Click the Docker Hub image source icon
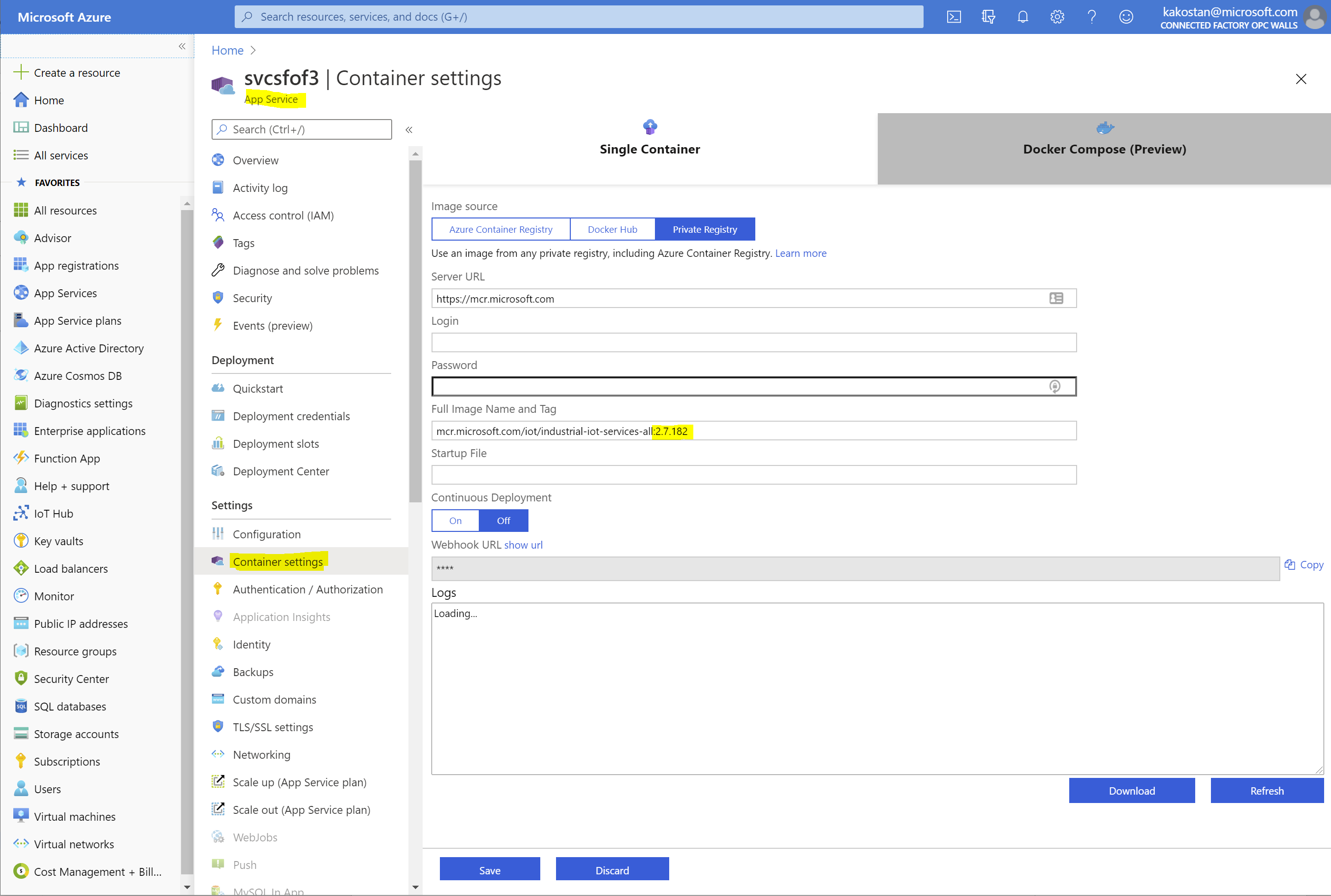Image resolution: width=1331 pixels, height=896 pixels. pos(612,229)
